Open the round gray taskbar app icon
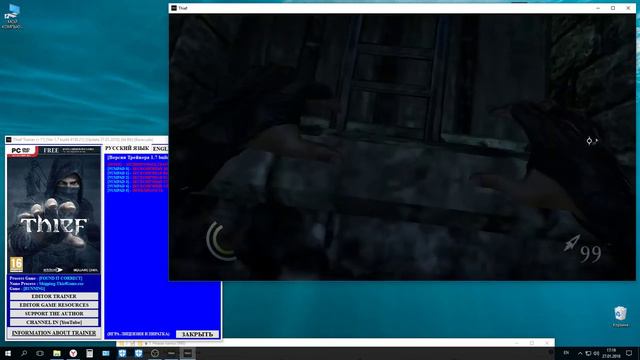 (x=155, y=353)
